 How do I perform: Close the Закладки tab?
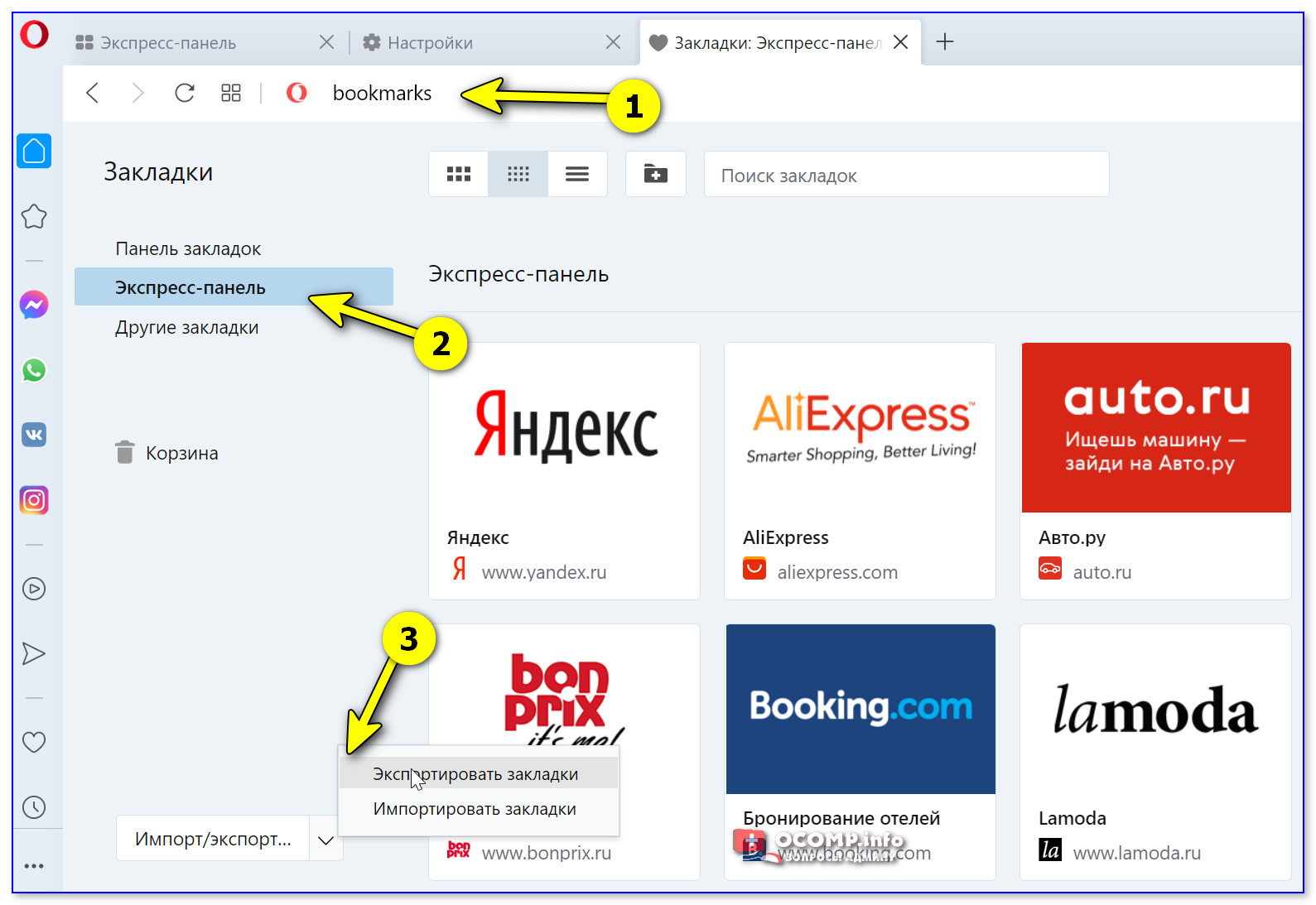click(x=901, y=41)
